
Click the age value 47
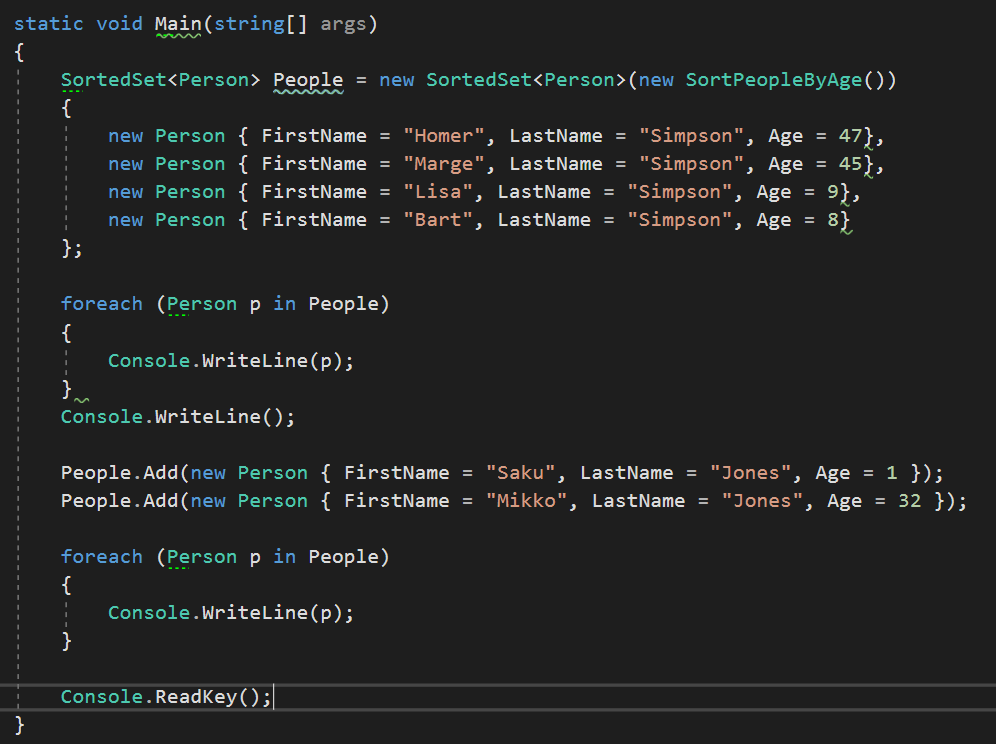tap(849, 136)
